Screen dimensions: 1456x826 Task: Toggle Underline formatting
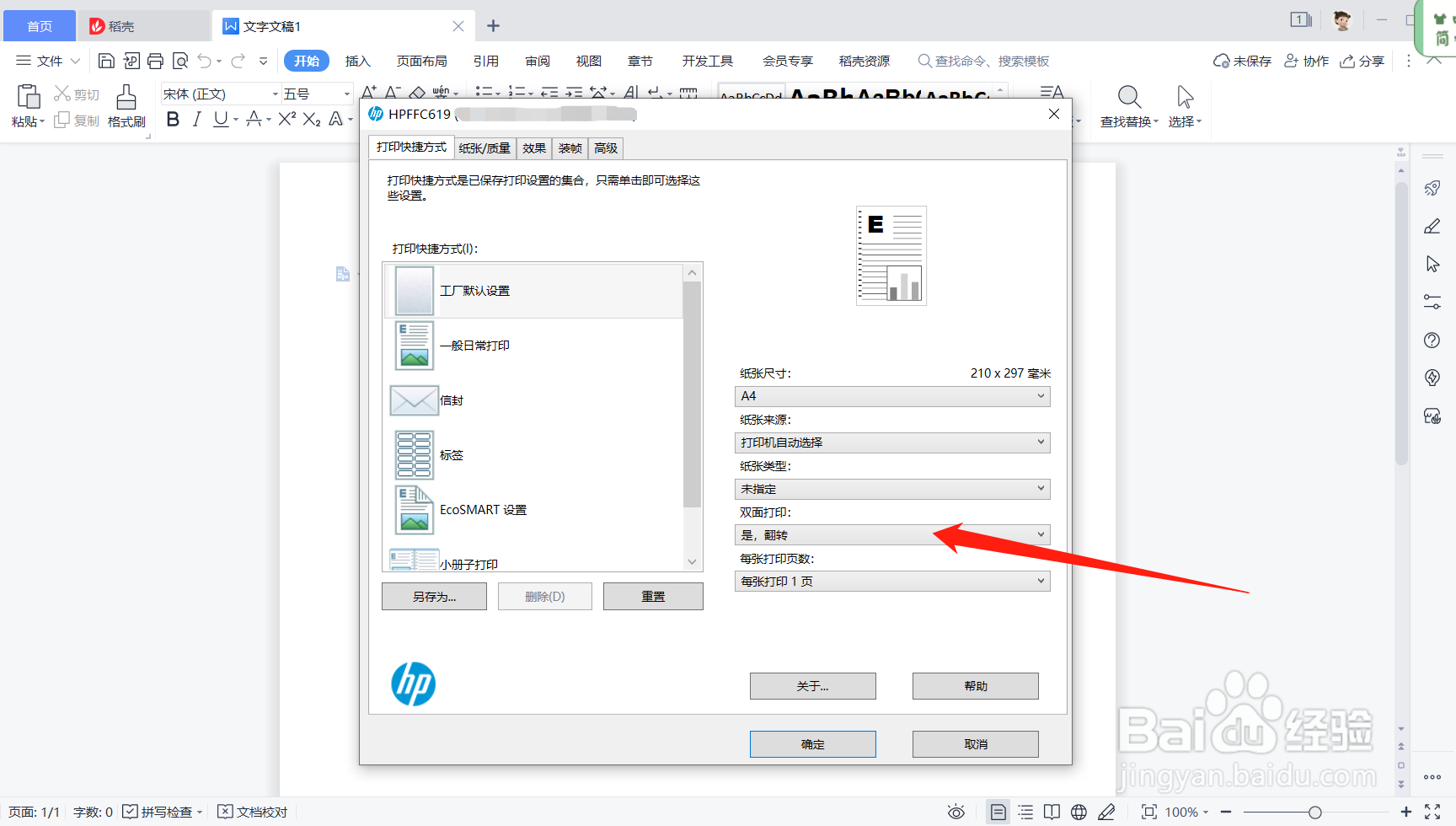pyautogui.click(x=221, y=120)
